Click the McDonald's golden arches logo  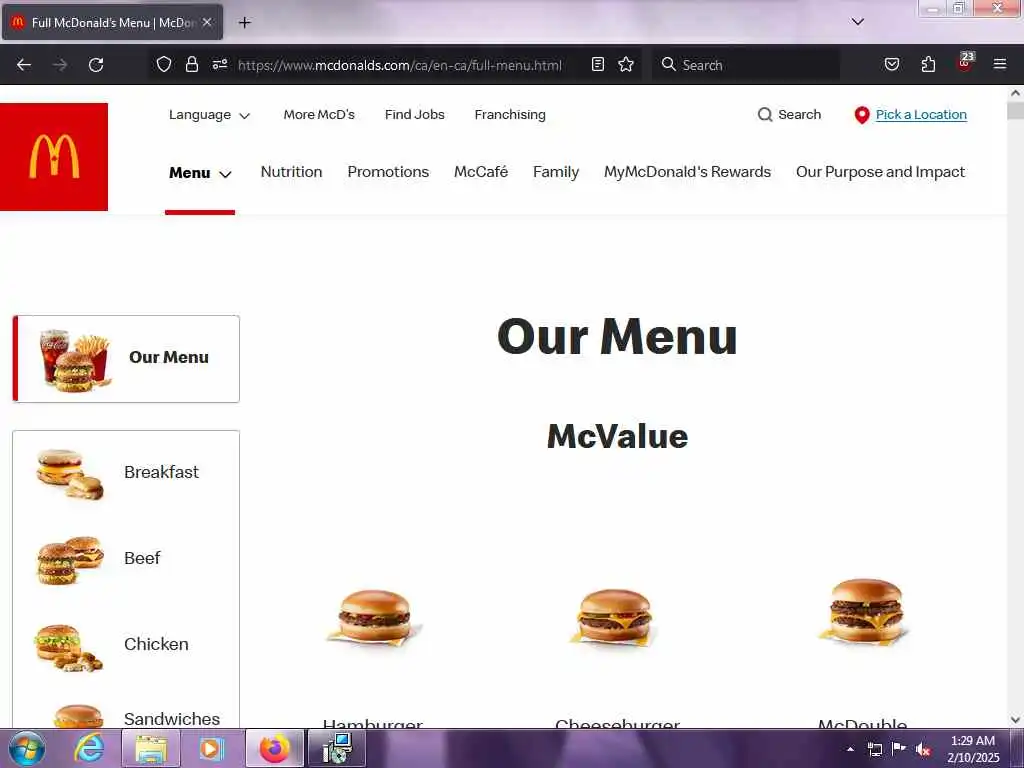pos(54,157)
